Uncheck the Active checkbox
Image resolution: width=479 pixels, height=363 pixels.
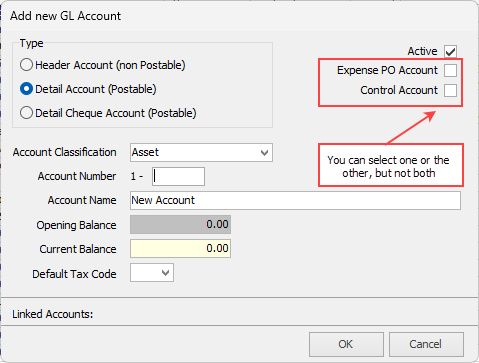click(450, 51)
